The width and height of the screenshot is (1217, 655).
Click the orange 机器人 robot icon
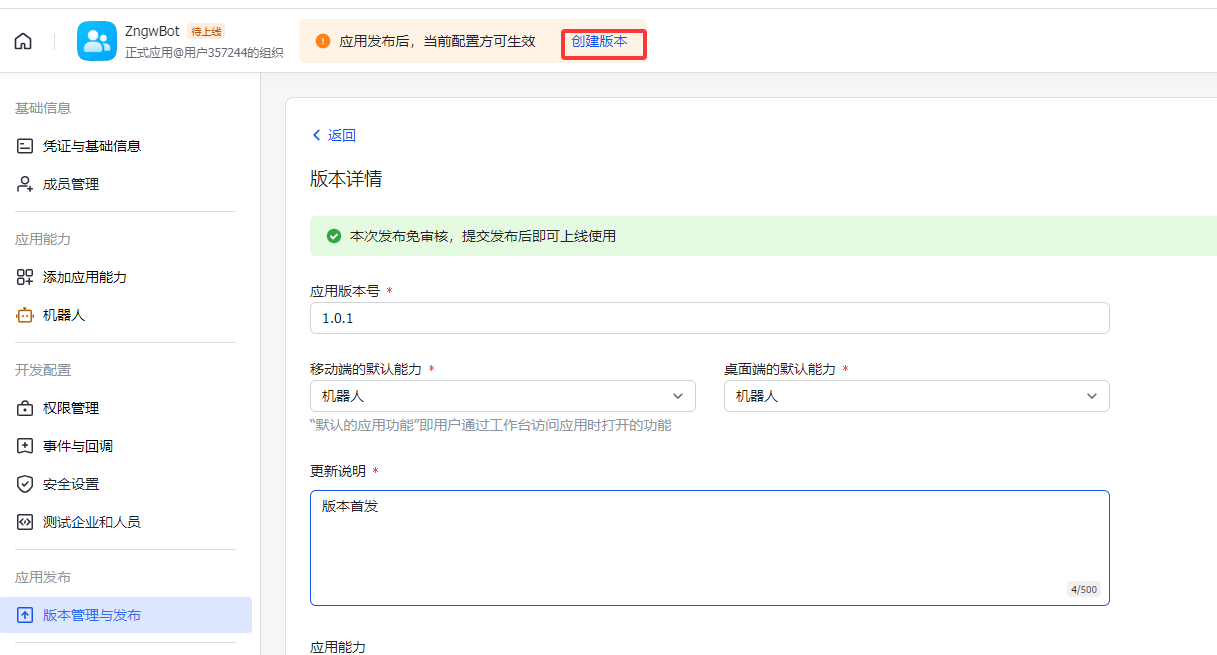tap(25, 315)
